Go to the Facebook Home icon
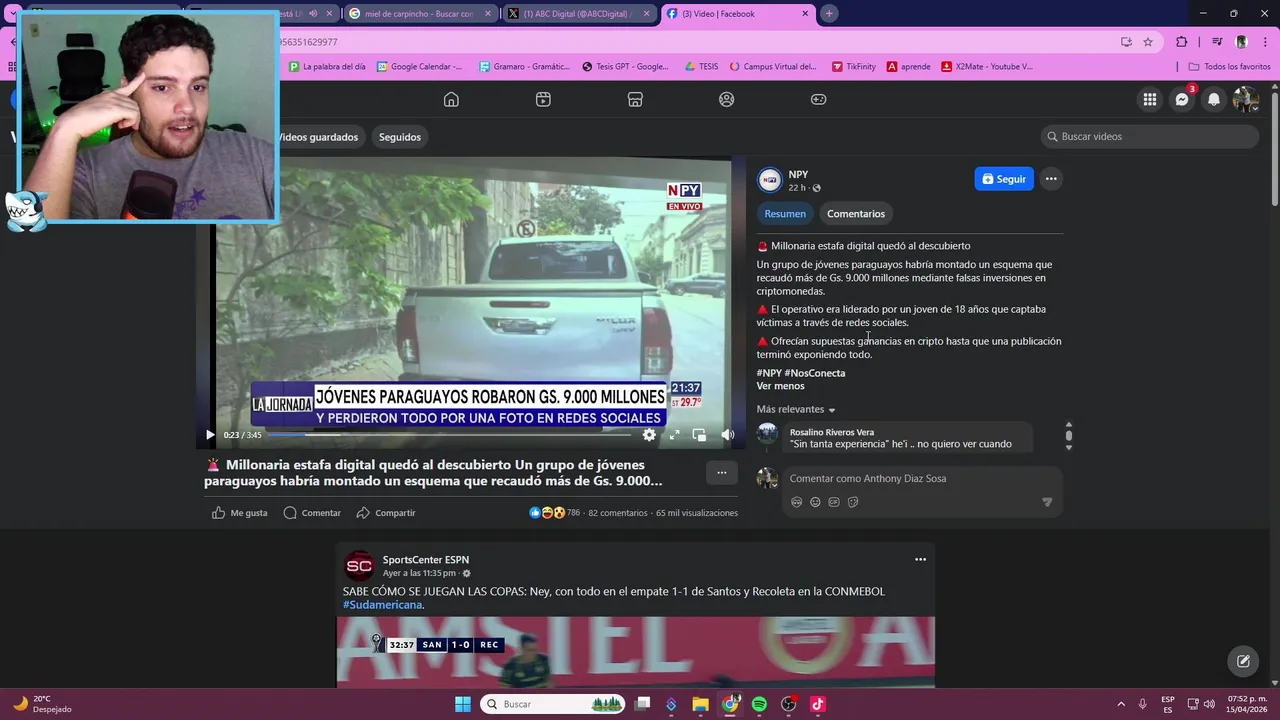The height and width of the screenshot is (720, 1280). click(451, 99)
